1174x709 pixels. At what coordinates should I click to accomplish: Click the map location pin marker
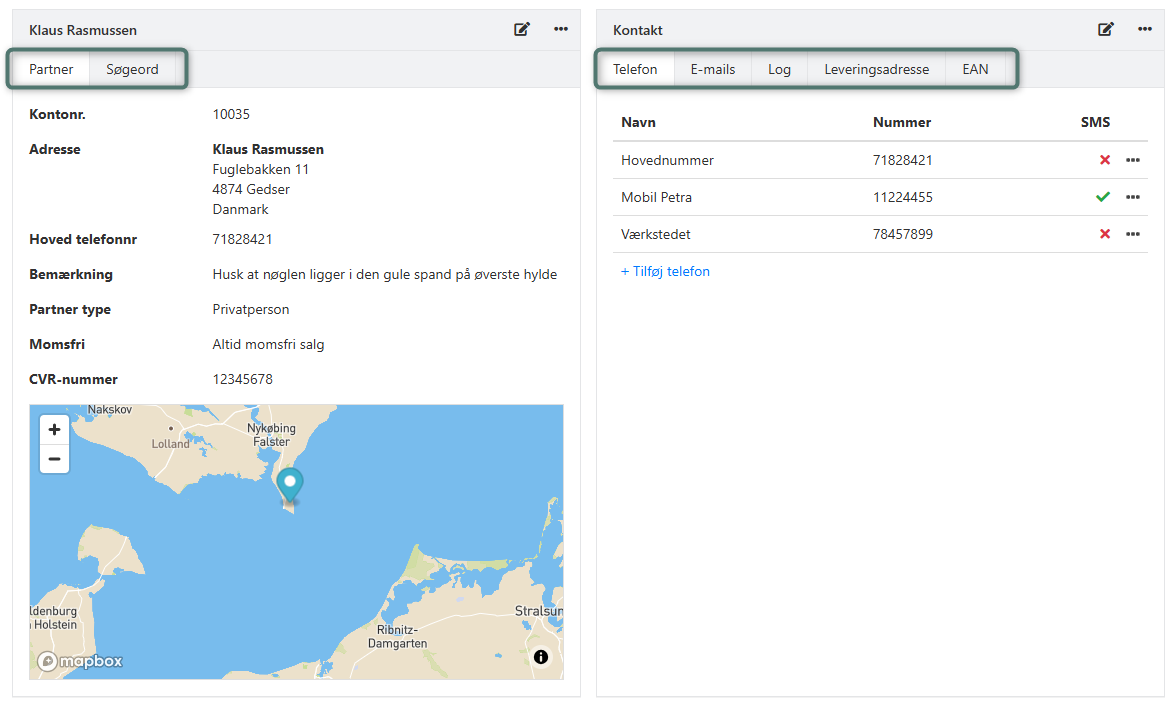click(x=290, y=484)
